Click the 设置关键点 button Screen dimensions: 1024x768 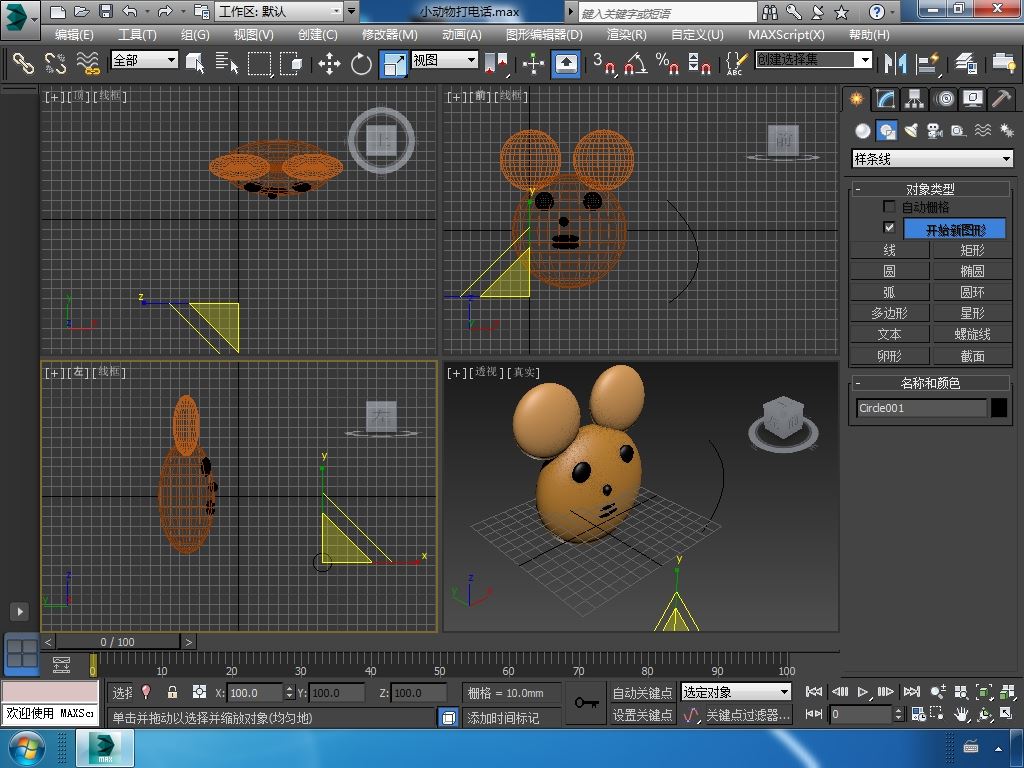(x=642, y=715)
